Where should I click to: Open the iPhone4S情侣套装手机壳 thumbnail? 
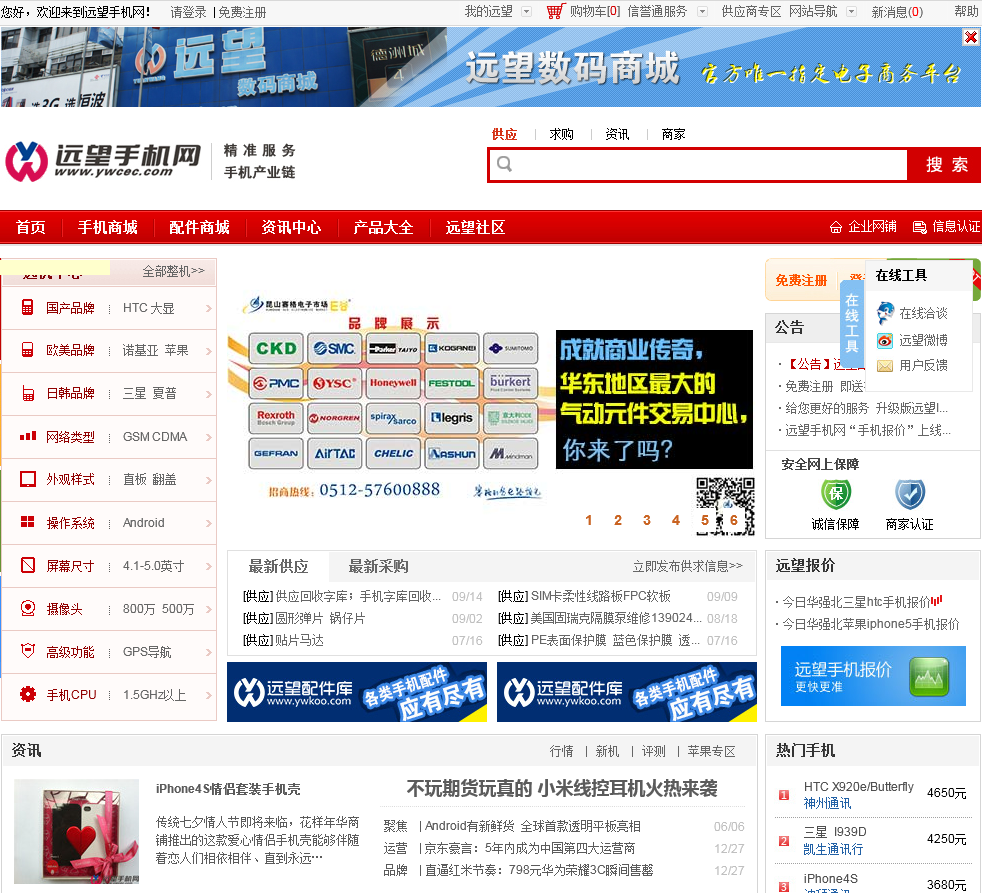tap(76, 831)
